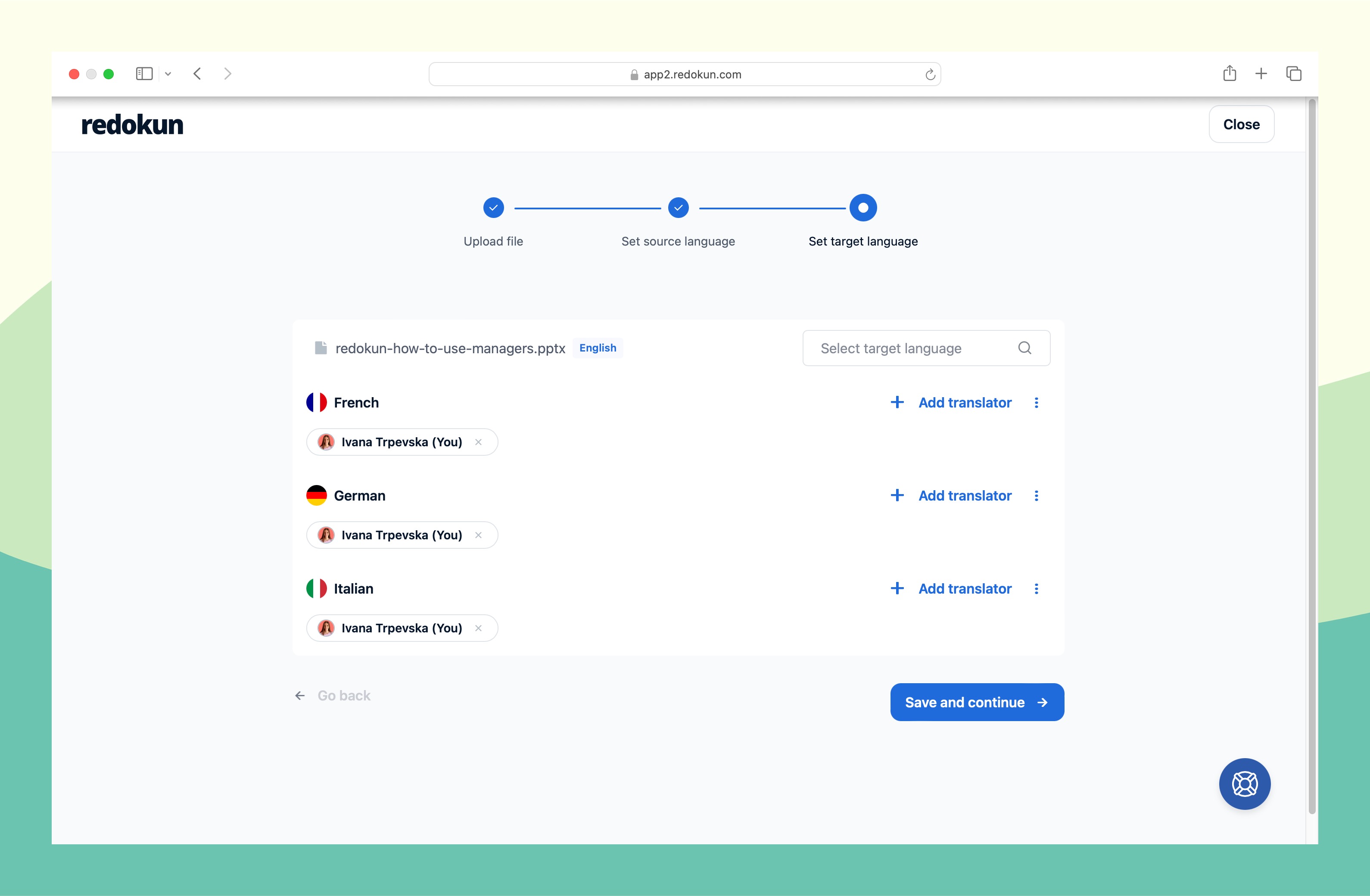This screenshot has height=896, width=1370.
Task: Remove Ivana Trpevska from French translation
Action: pos(479,442)
